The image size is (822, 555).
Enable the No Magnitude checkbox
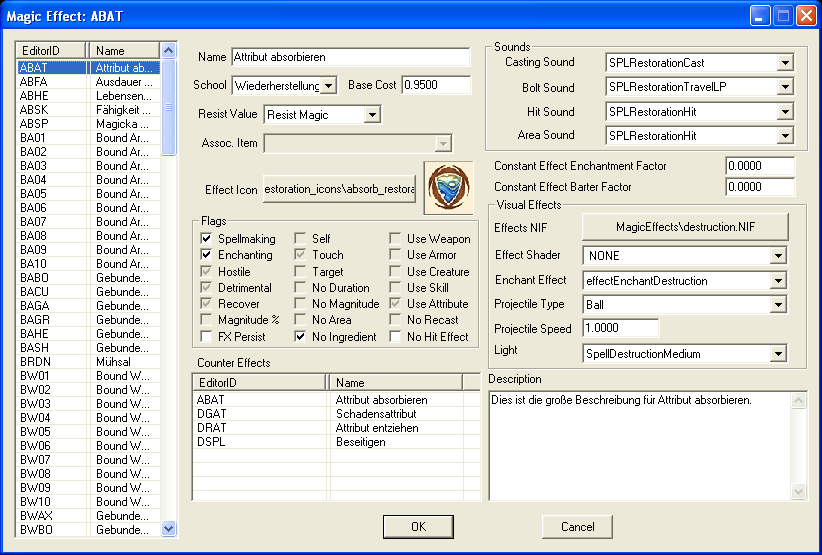(x=300, y=304)
